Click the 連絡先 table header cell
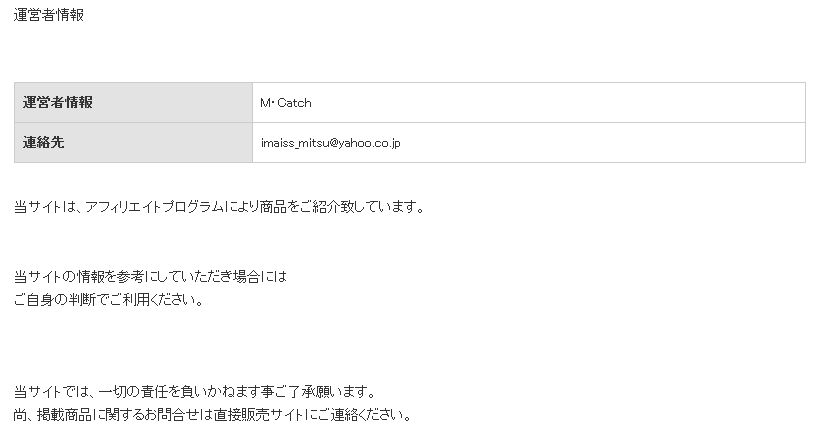This screenshot has width=816, height=439. pos(133,143)
